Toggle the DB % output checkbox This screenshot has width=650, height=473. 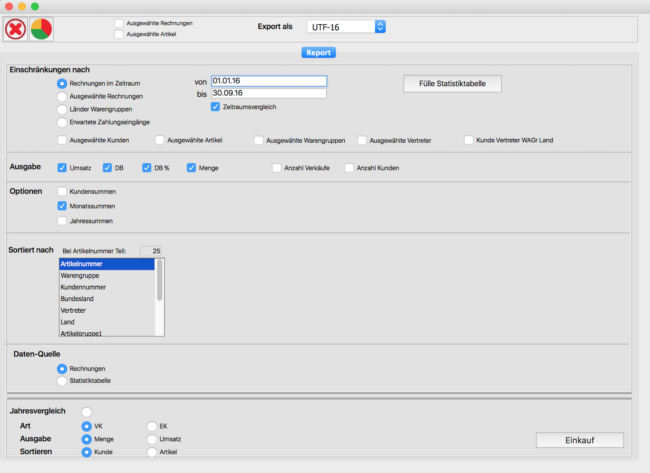coord(148,168)
